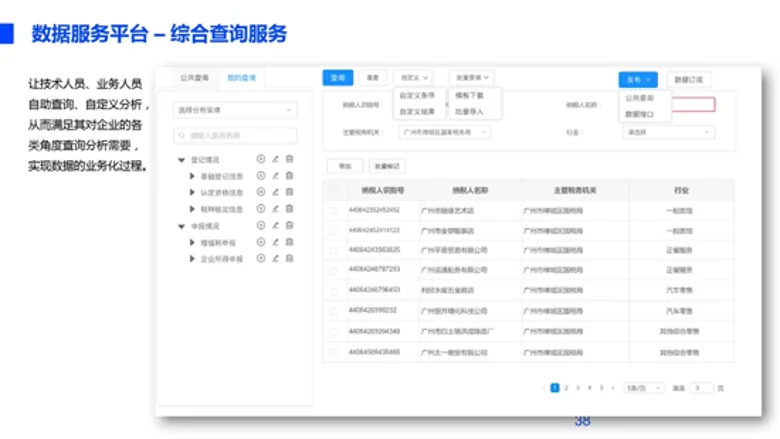Choose 模板下载 from the menu
Screen dimensions: 780x439
click(x=470, y=95)
